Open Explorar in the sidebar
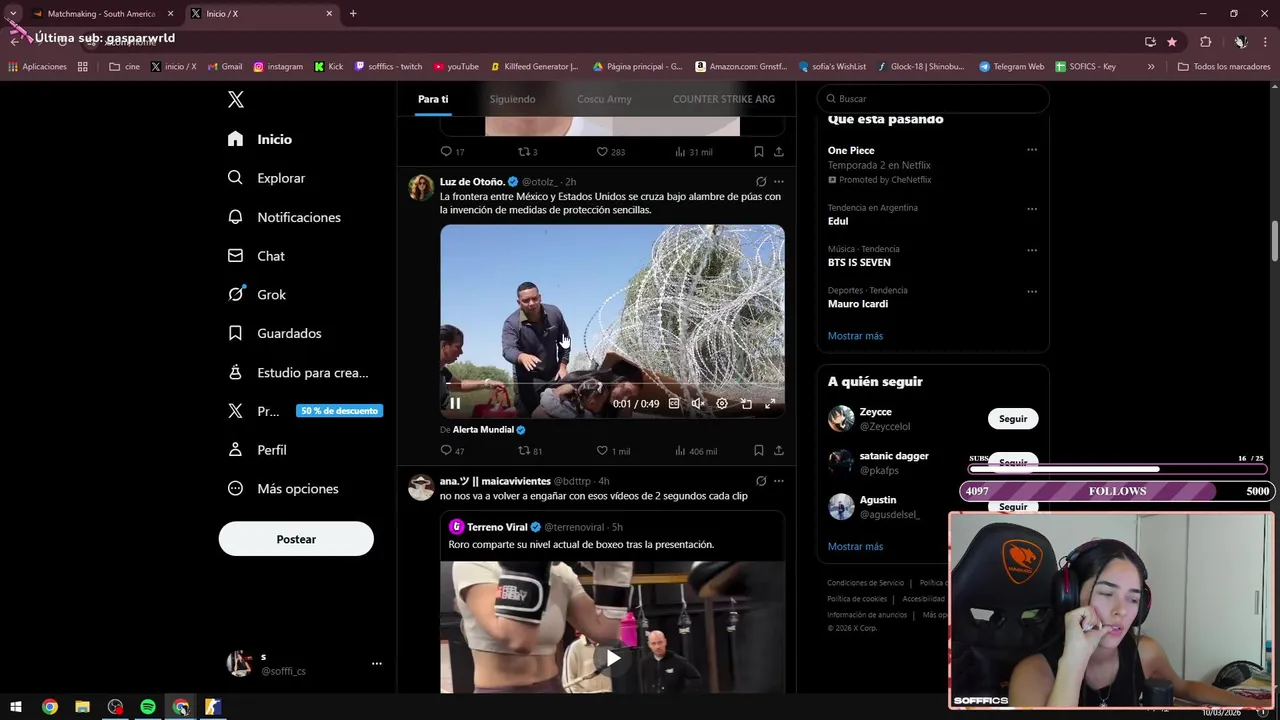Viewport: 1280px width, 720px height. (266, 178)
